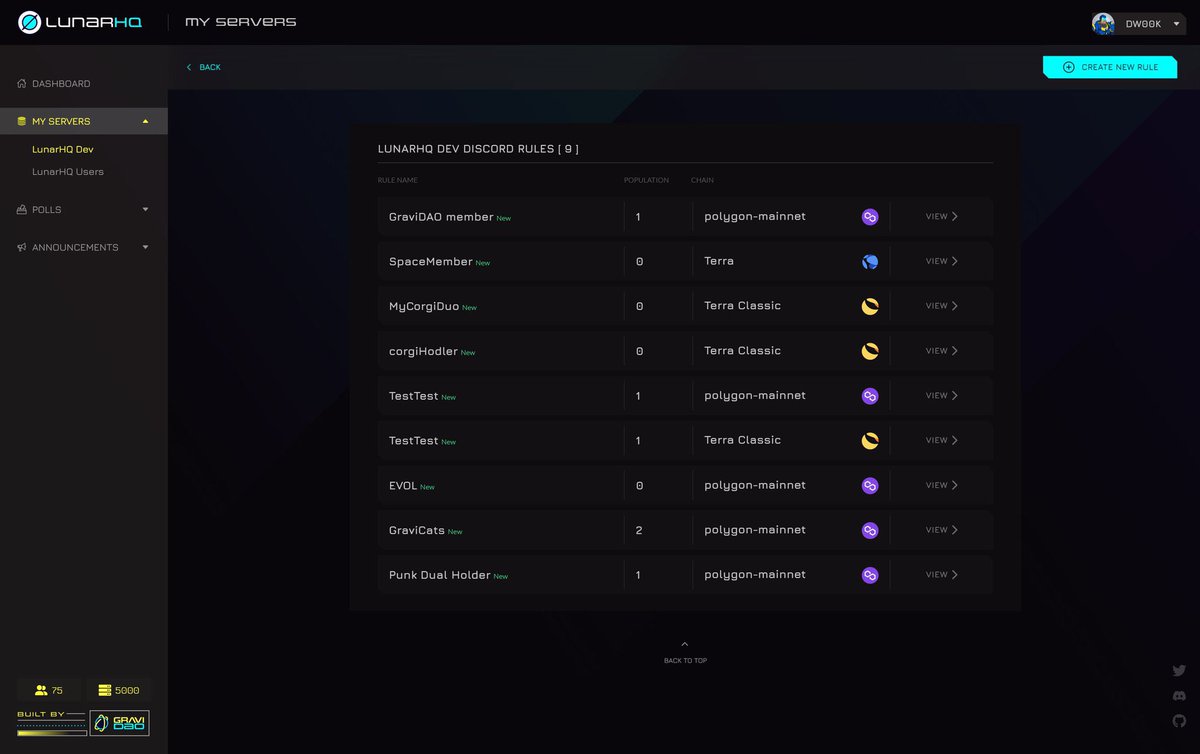The image size is (1200, 754).
Task: Select My Servers in the sidebar
Action: 61,121
